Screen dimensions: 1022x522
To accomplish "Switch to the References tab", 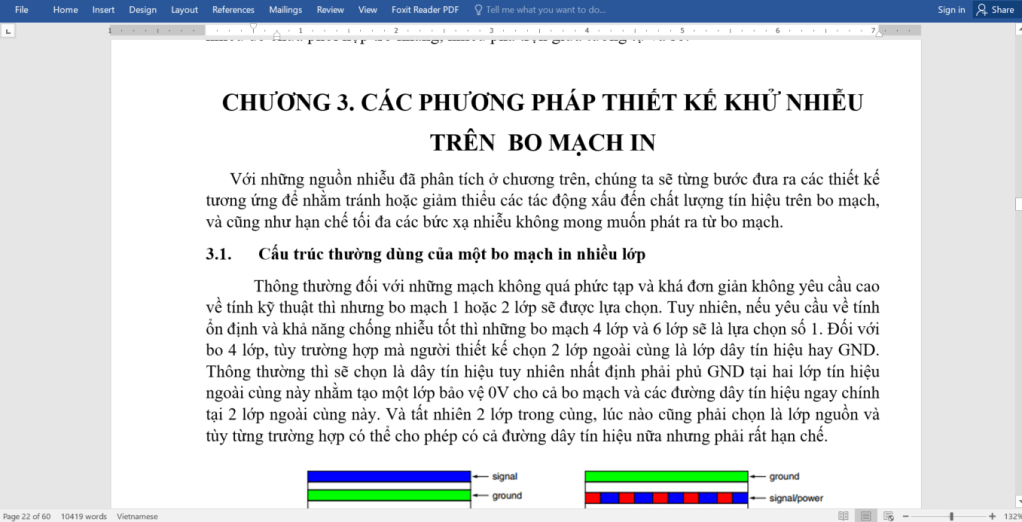I will point(233,10).
